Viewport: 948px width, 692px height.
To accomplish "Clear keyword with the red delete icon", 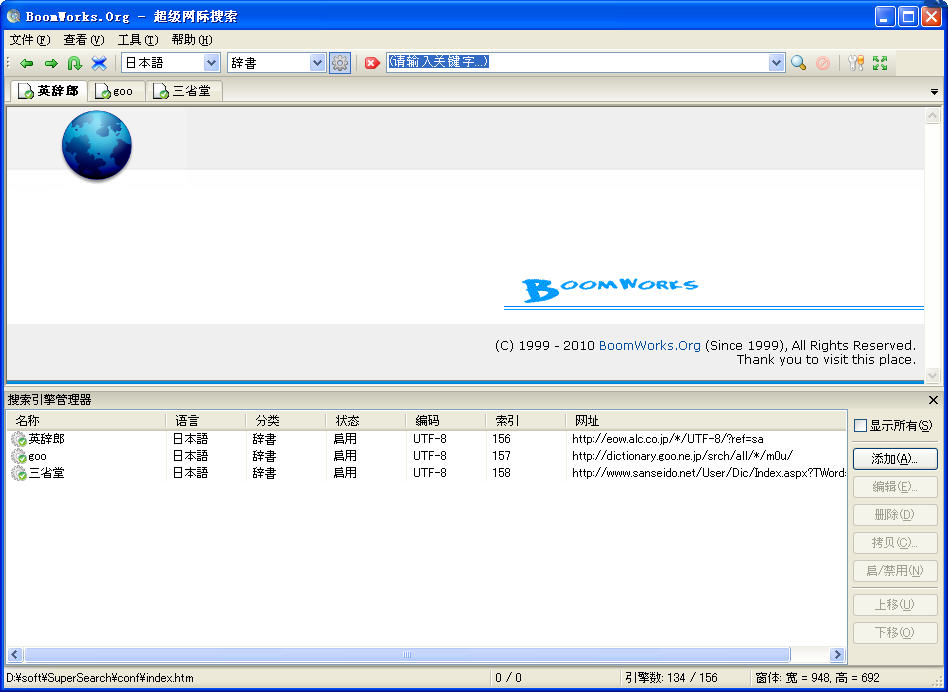I will (372, 63).
